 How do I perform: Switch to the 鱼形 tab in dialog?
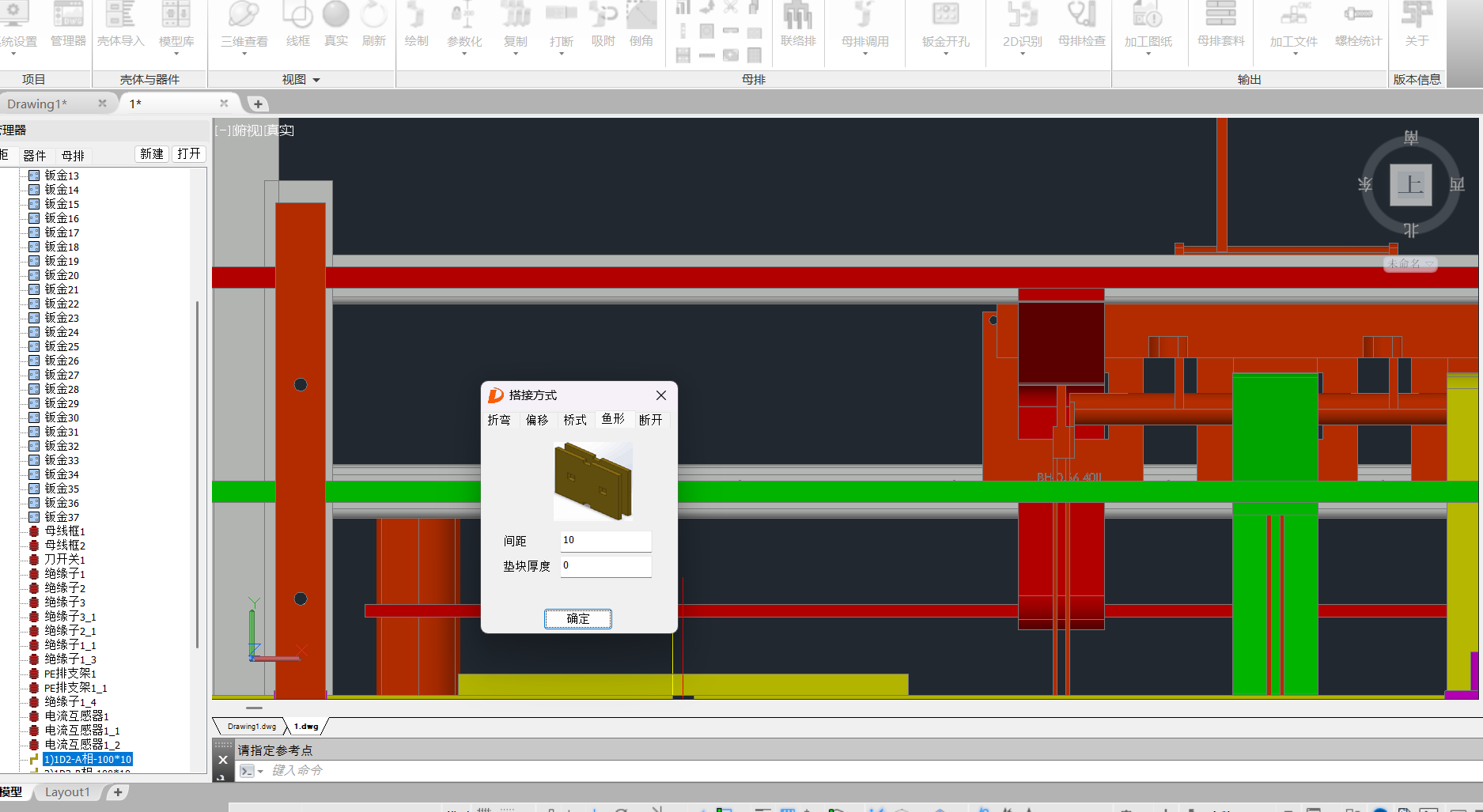click(x=613, y=419)
